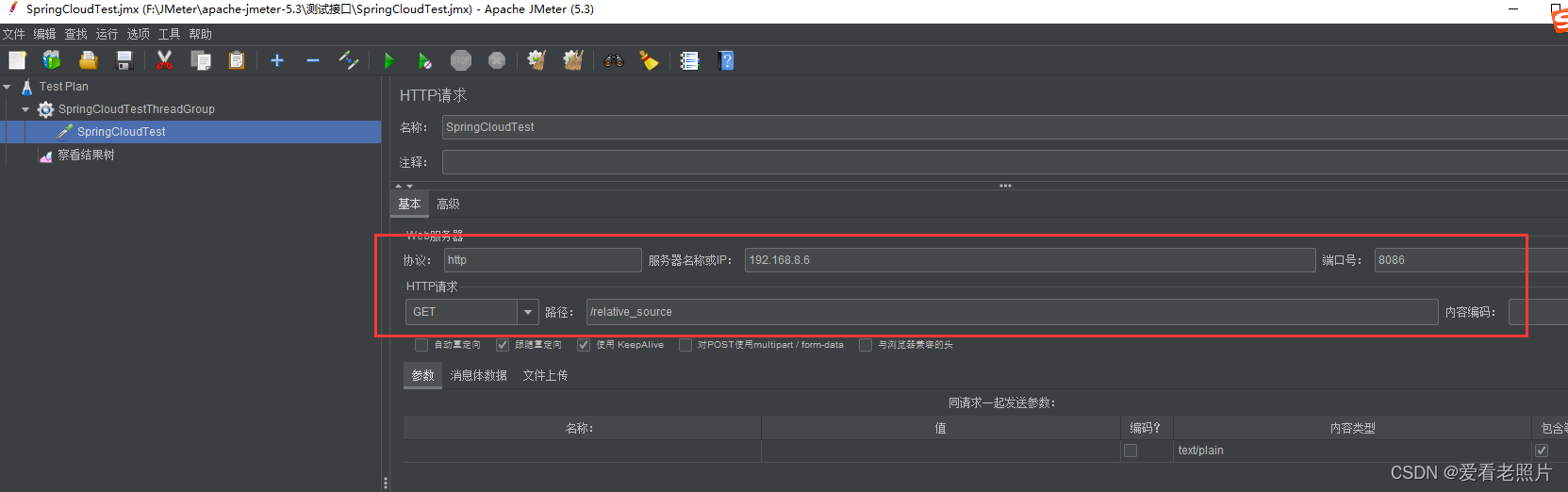Save the test plan with floppy icon
Image resolution: width=1568 pixels, height=492 pixels.
coord(124,60)
